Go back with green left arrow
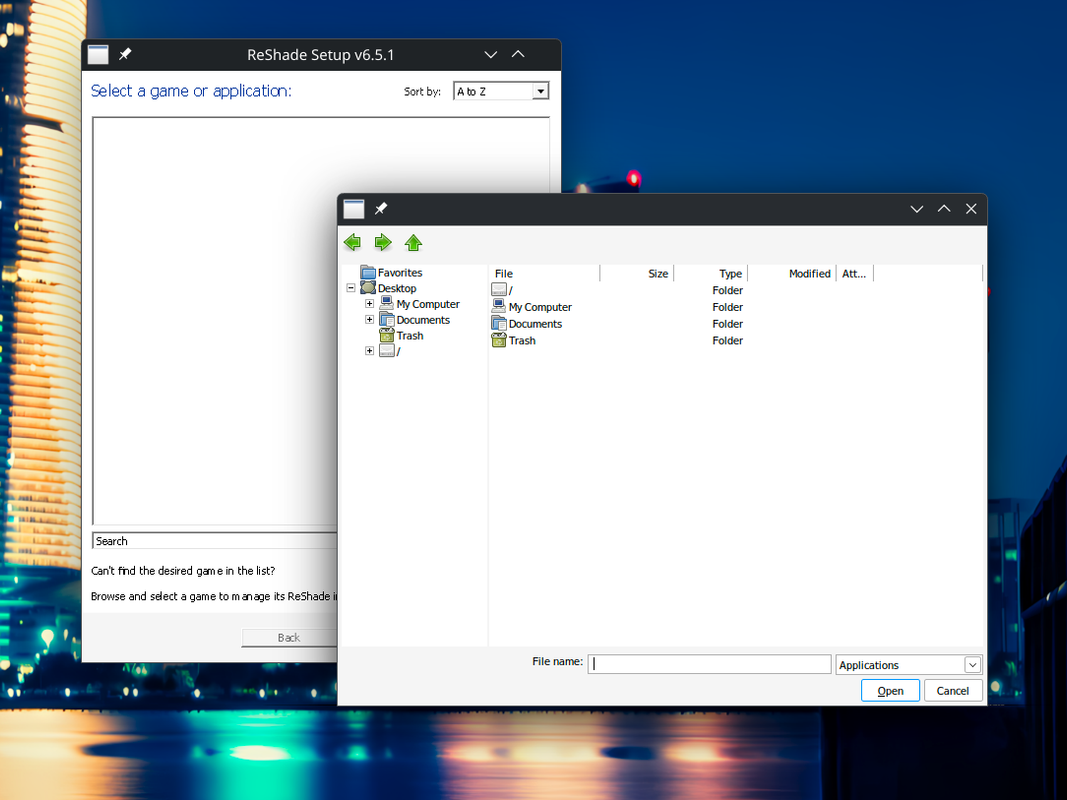Screen dimensions: 1067x800 pos(352,242)
